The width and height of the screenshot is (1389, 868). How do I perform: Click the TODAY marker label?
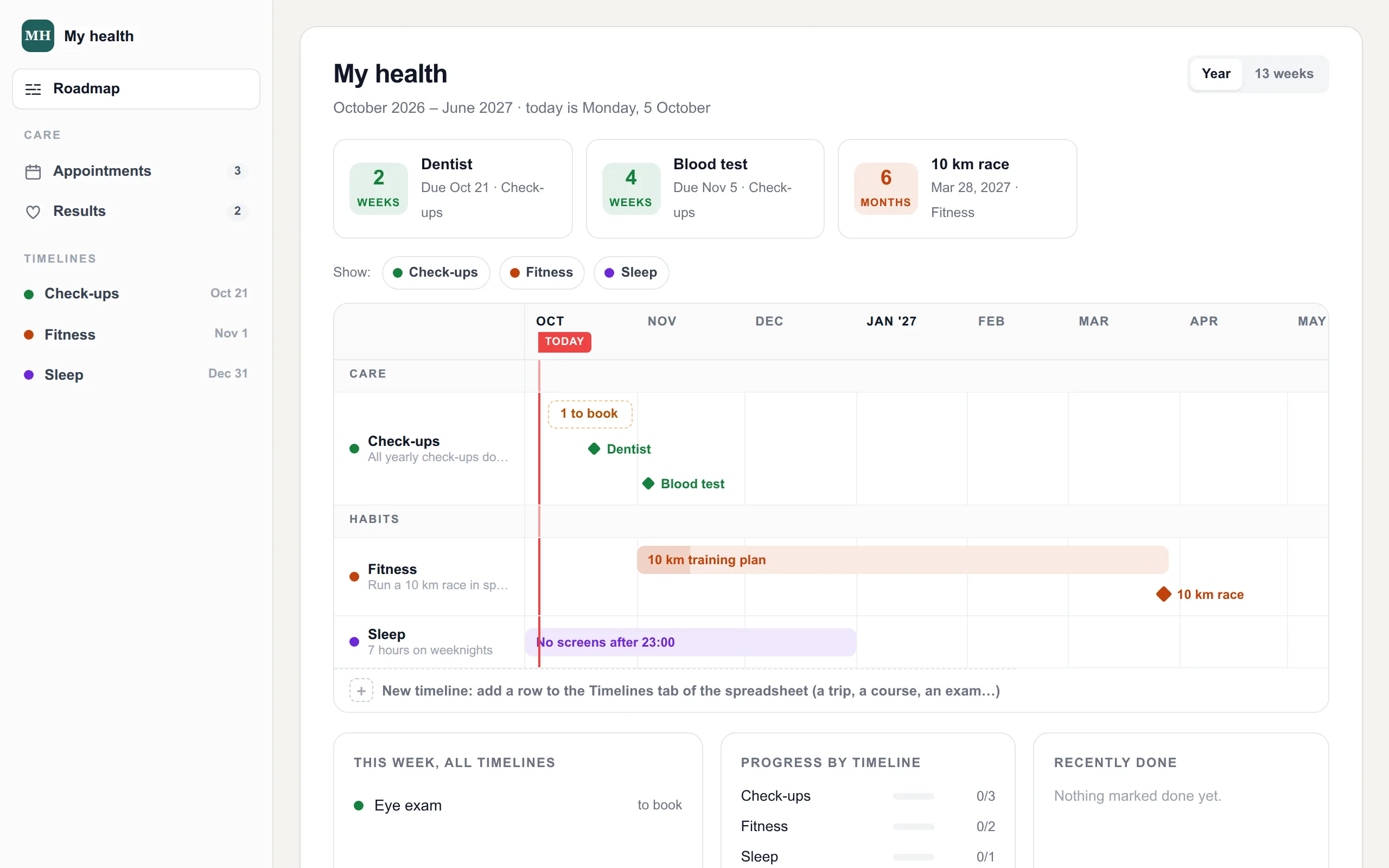pyautogui.click(x=564, y=342)
